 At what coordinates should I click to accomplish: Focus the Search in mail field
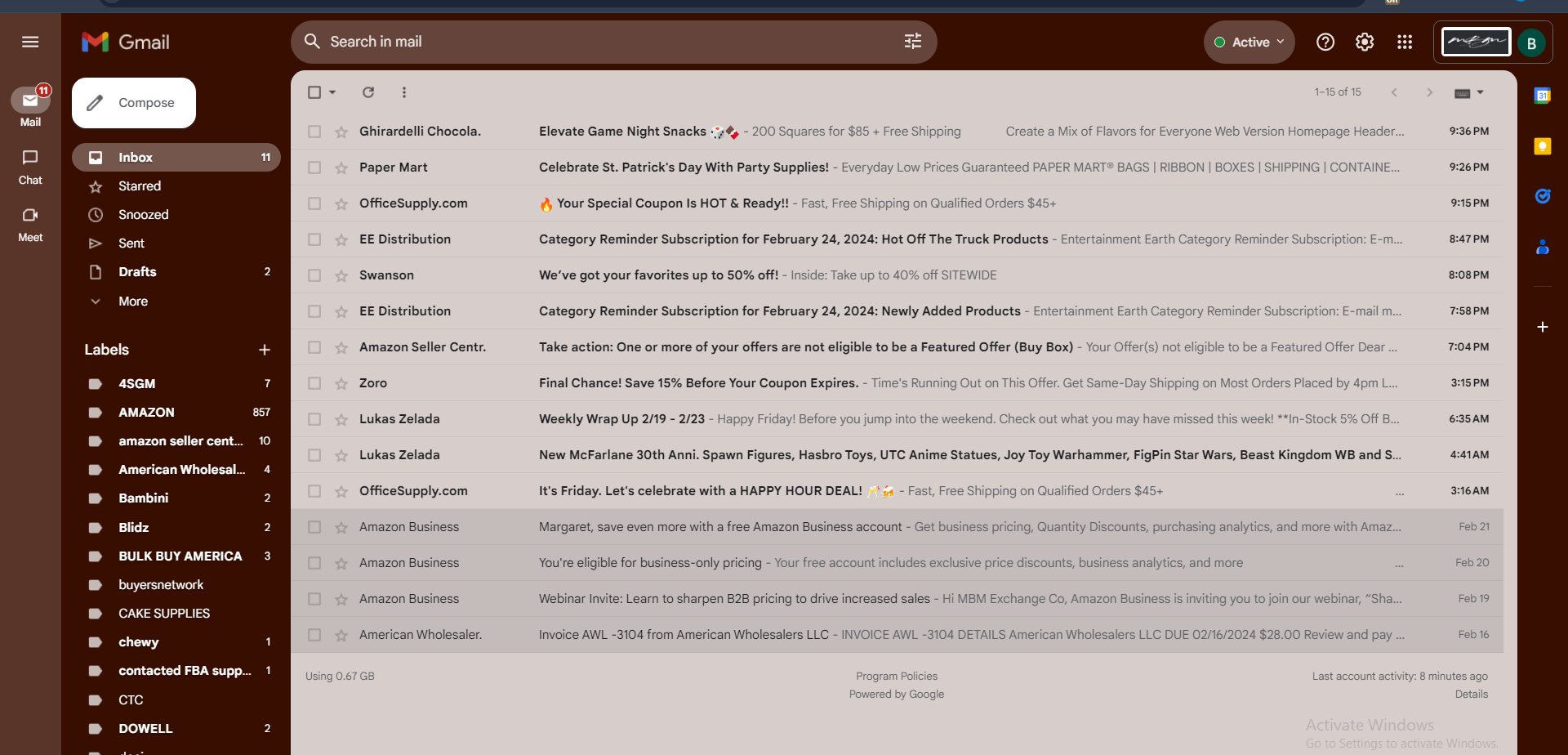click(x=612, y=42)
